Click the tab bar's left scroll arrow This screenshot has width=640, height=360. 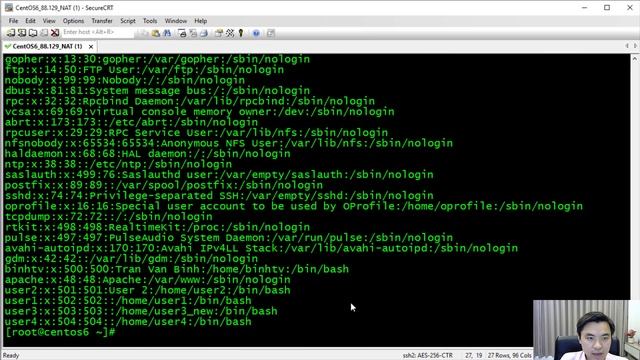[x=627, y=46]
